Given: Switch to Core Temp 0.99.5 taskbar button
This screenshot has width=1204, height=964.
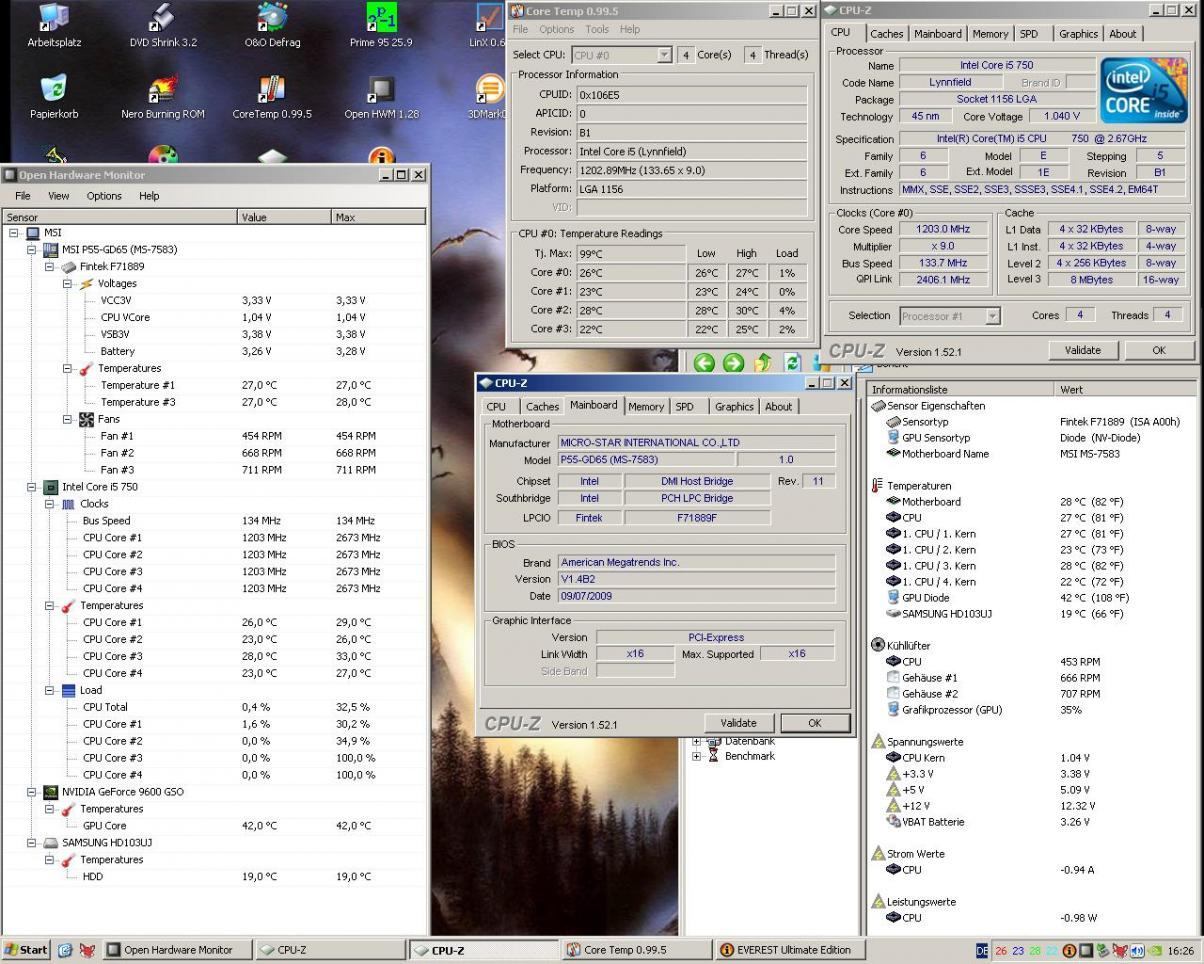Looking at the screenshot, I should pyautogui.click(x=635, y=950).
